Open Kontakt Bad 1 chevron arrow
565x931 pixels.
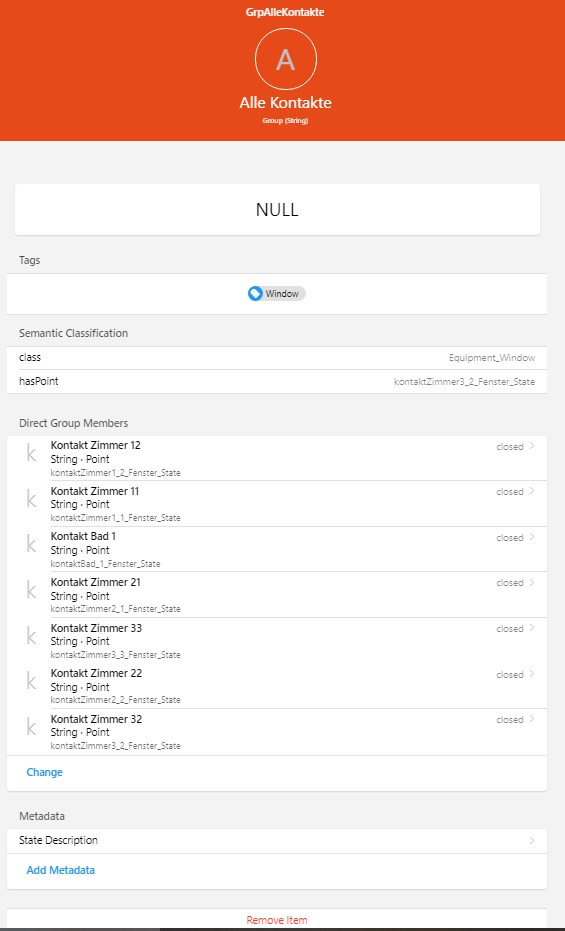pos(532,537)
